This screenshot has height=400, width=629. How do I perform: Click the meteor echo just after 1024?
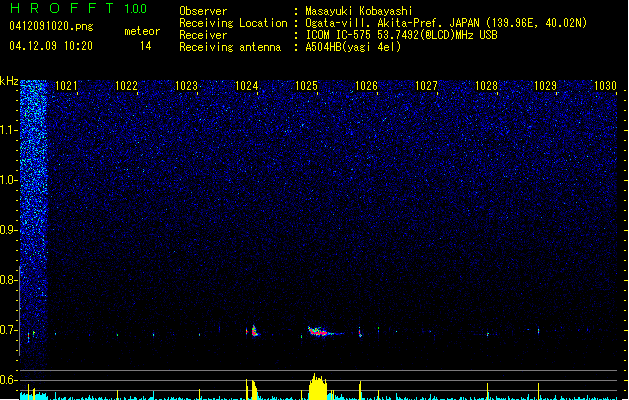point(254,331)
